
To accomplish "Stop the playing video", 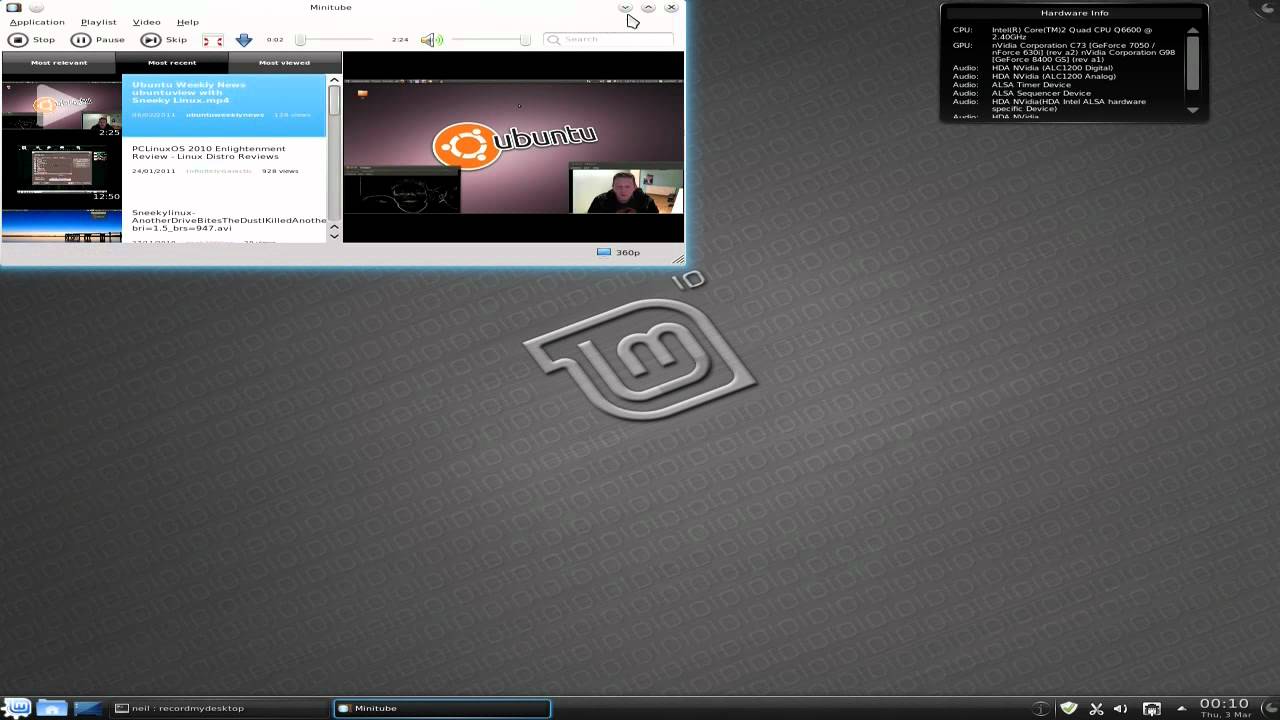I will pos(31,40).
